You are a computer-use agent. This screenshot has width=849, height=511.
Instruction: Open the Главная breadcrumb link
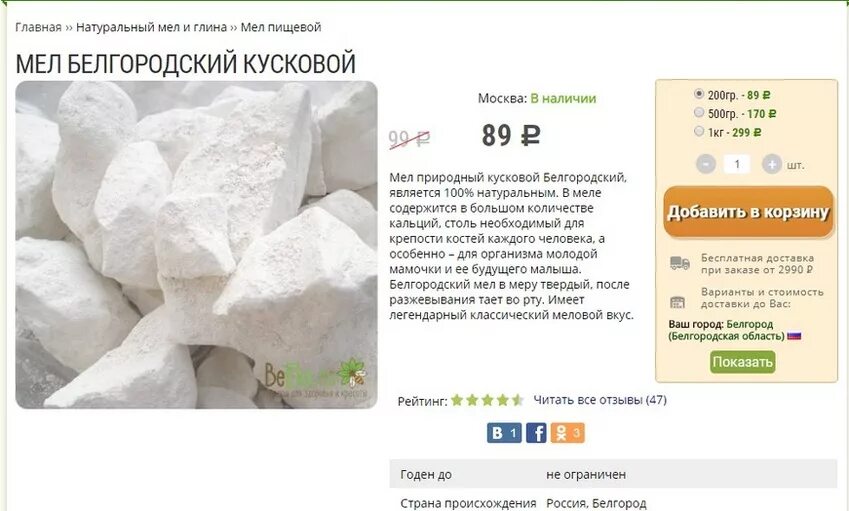(38, 27)
